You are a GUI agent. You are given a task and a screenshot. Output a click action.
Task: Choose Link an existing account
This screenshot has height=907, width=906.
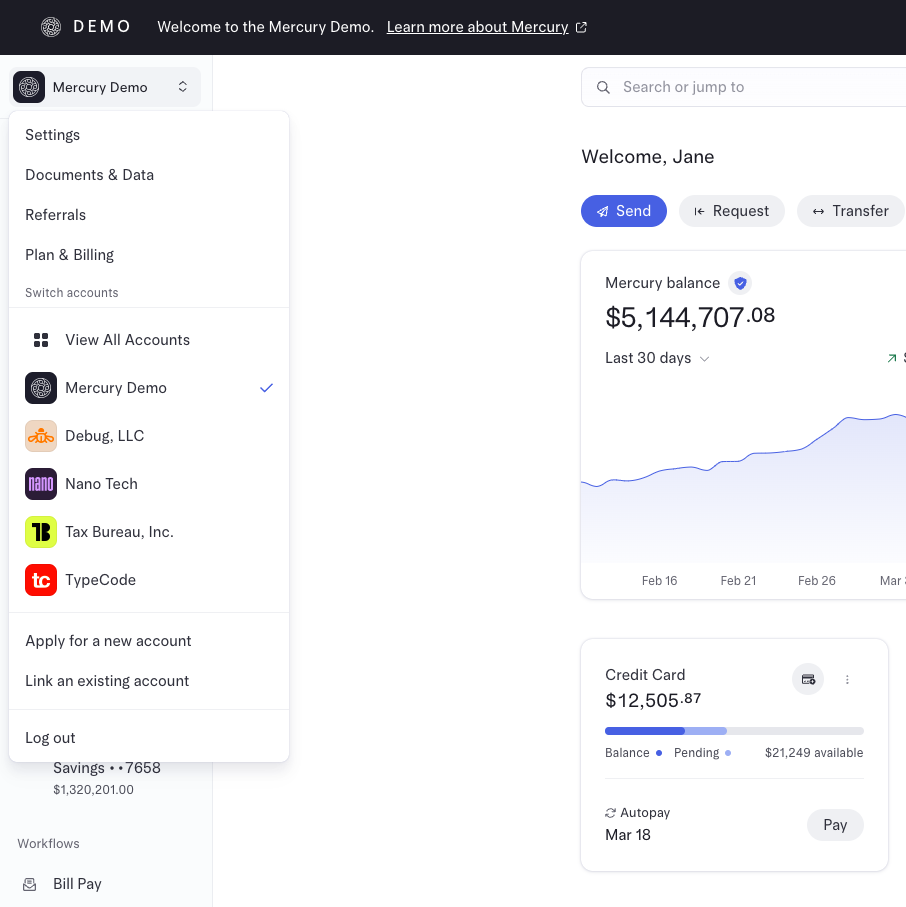(x=149, y=681)
